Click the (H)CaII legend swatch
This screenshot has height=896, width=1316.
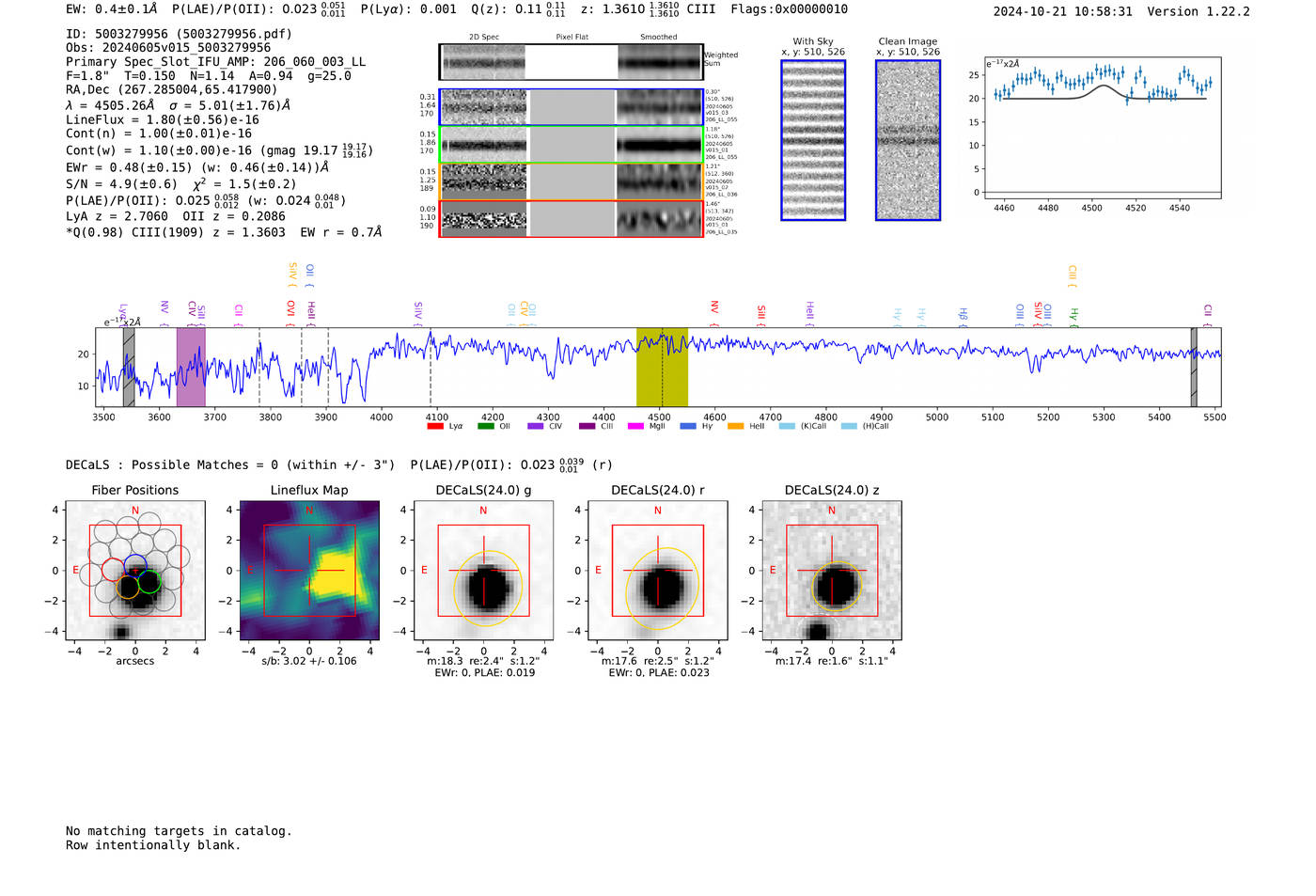click(850, 427)
